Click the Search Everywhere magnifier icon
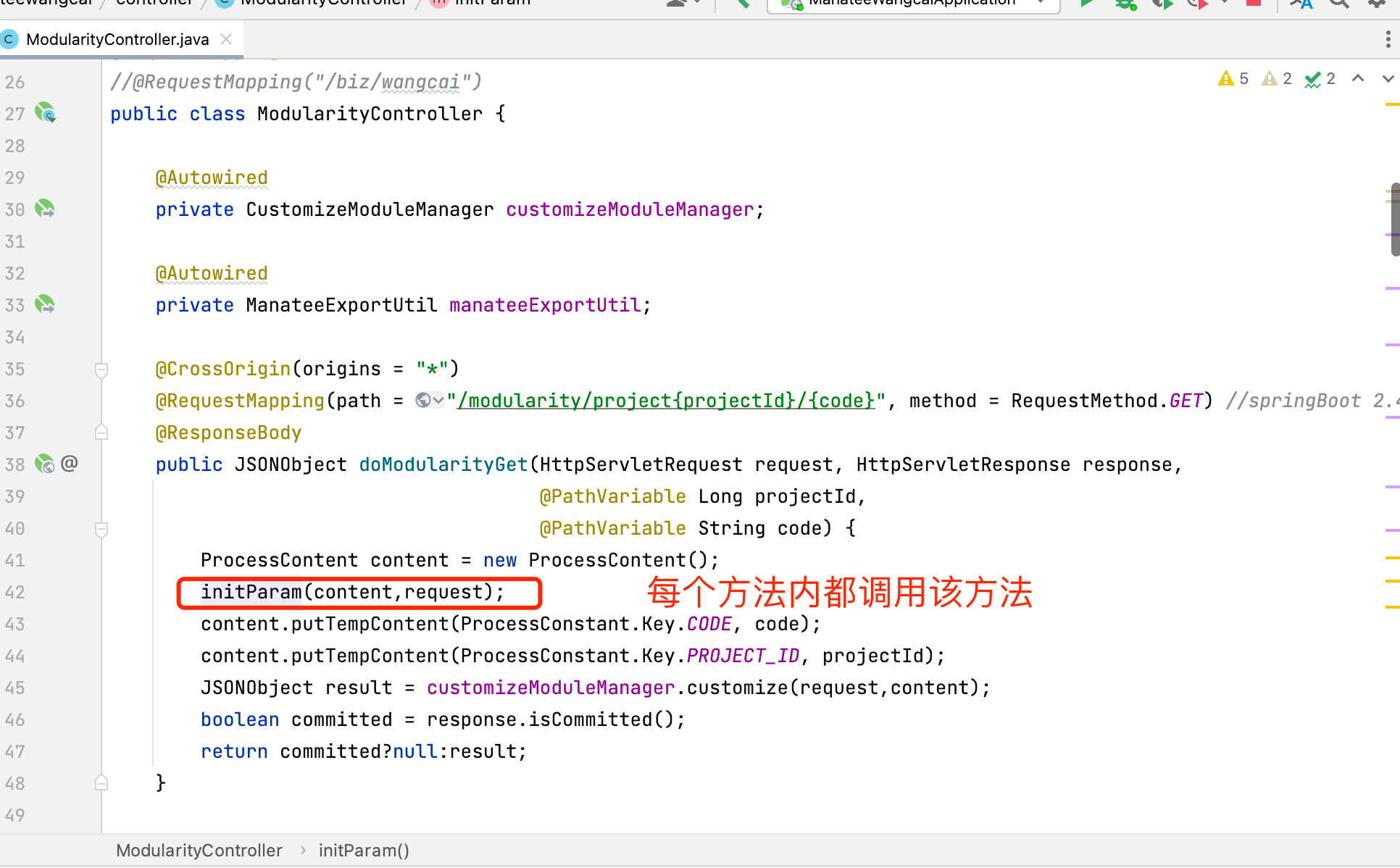 [x=1339, y=4]
